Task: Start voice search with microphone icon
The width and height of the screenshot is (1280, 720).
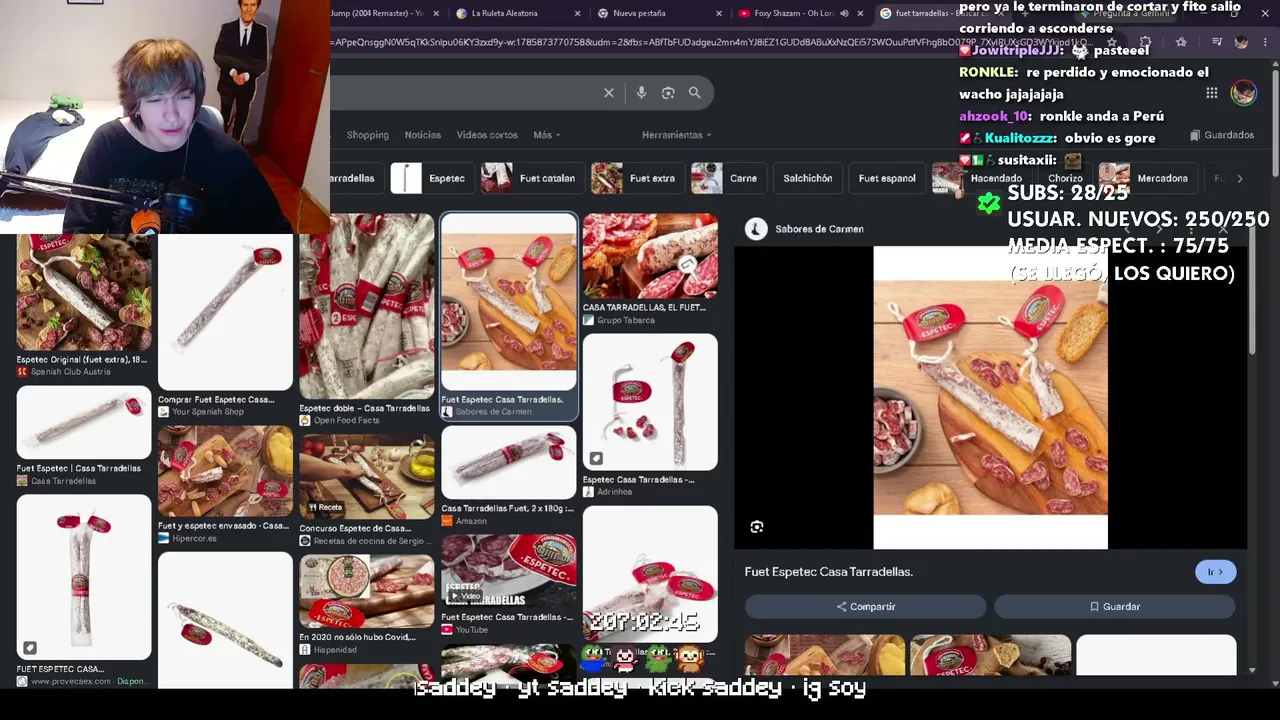Action: pos(641,93)
